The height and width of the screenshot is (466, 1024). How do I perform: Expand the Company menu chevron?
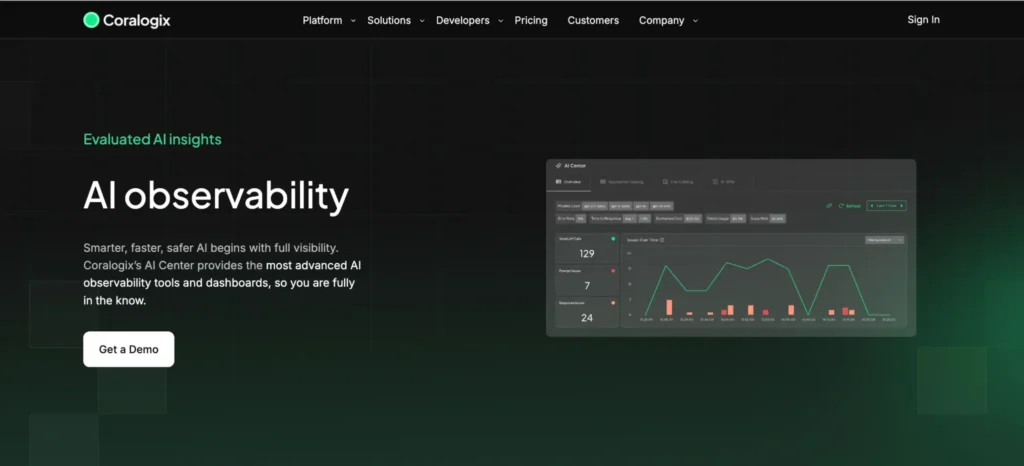pyautogui.click(x=696, y=21)
